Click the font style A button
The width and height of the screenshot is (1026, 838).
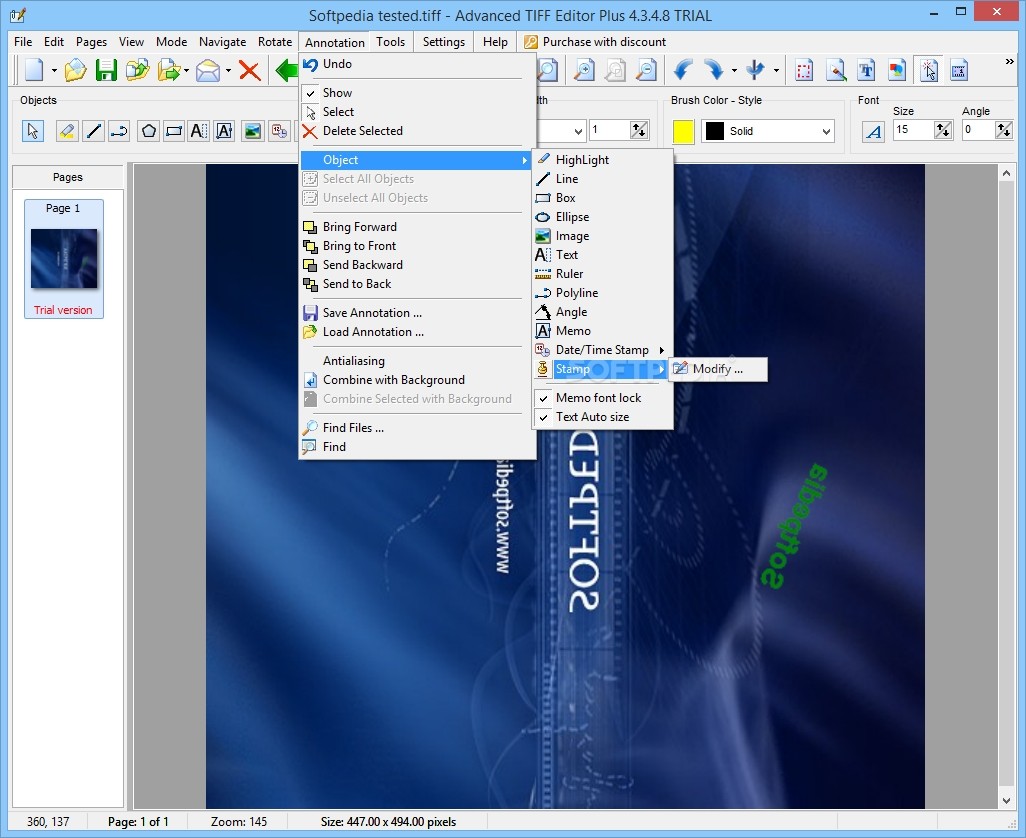click(874, 131)
